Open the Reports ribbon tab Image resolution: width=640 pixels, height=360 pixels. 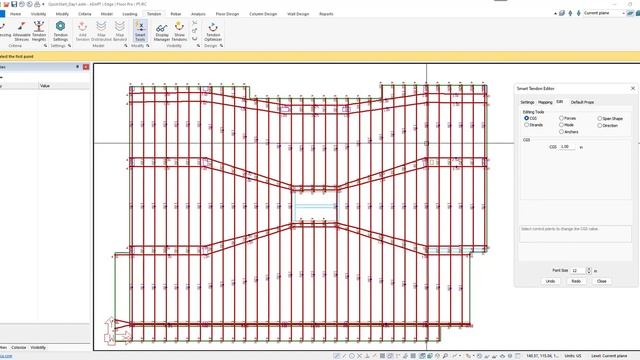[x=326, y=14]
